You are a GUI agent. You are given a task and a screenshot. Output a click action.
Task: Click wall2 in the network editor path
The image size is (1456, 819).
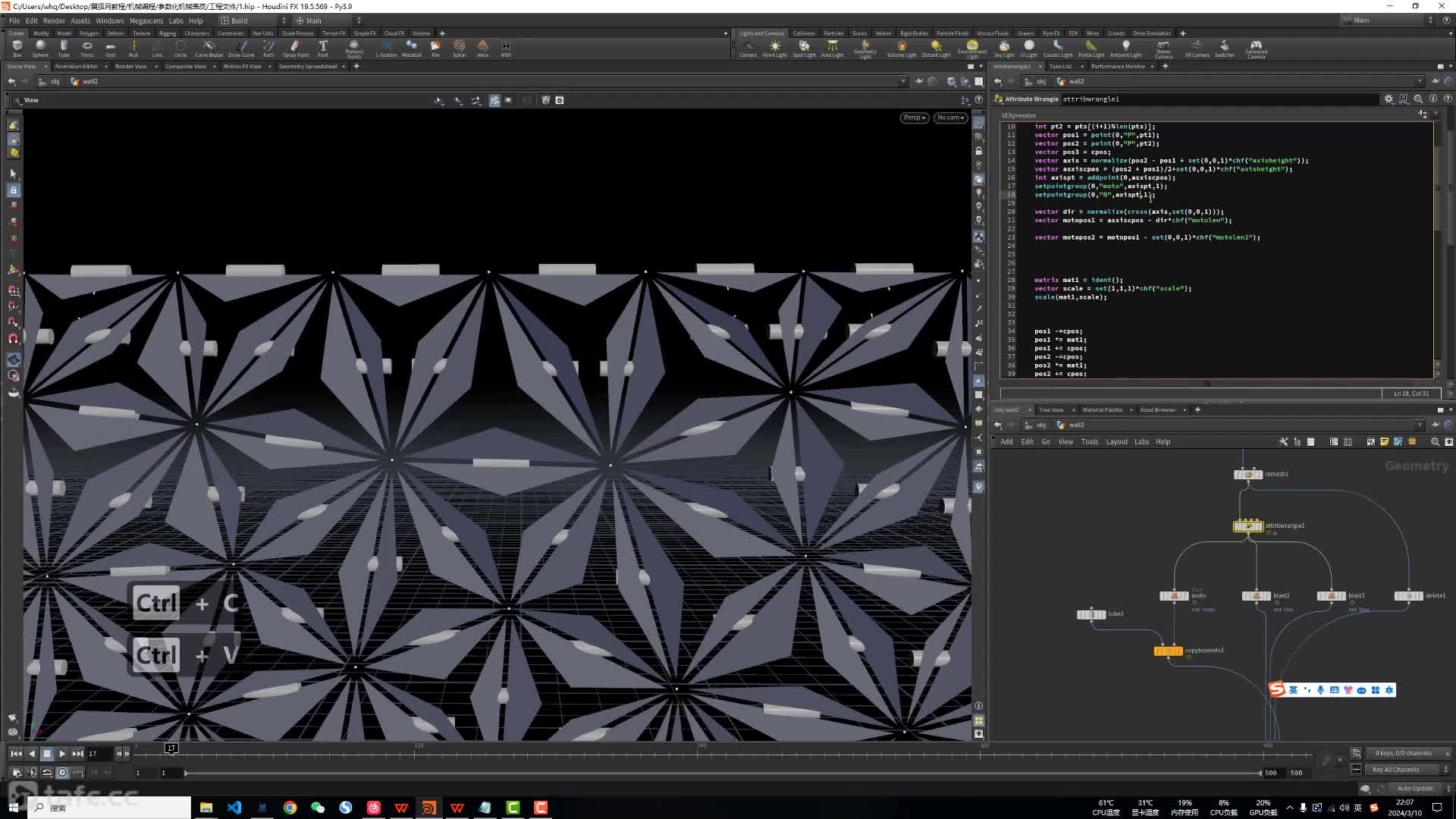[1071, 425]
